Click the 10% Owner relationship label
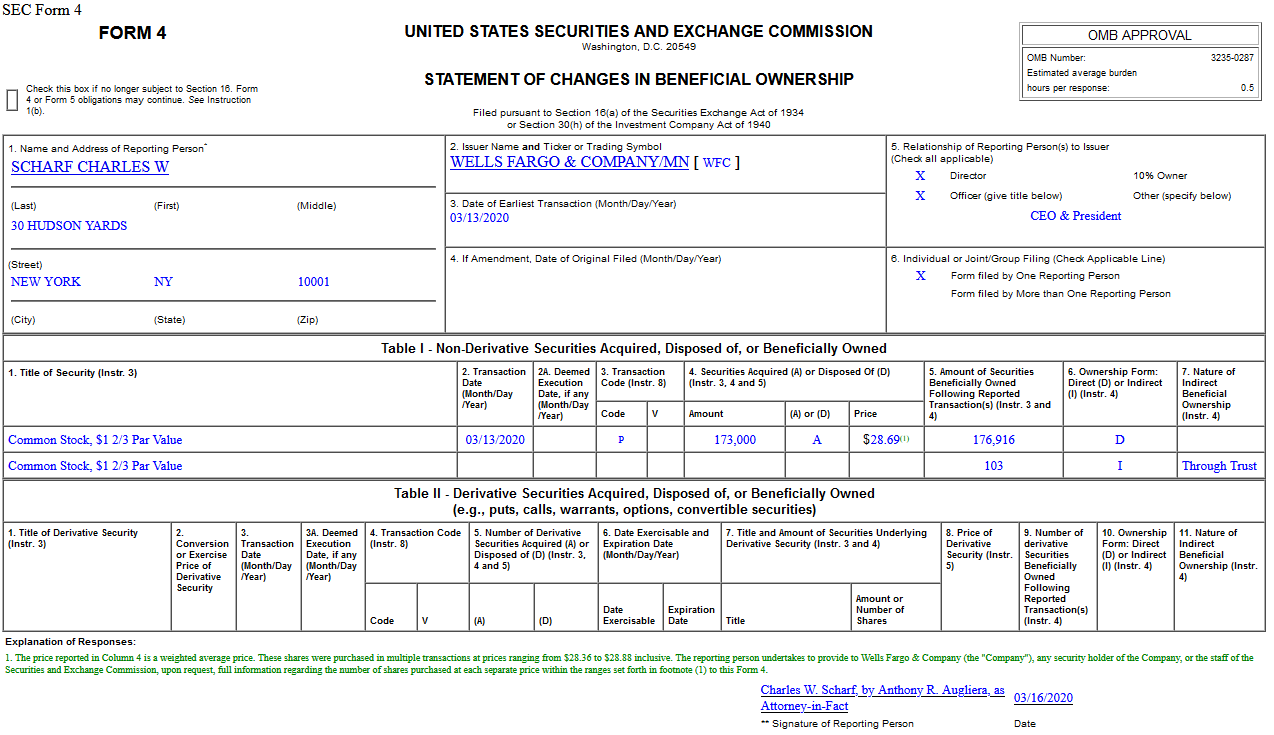This screenshot has height=735, width=1274. pyautogui.click(x=1159, y=176)
